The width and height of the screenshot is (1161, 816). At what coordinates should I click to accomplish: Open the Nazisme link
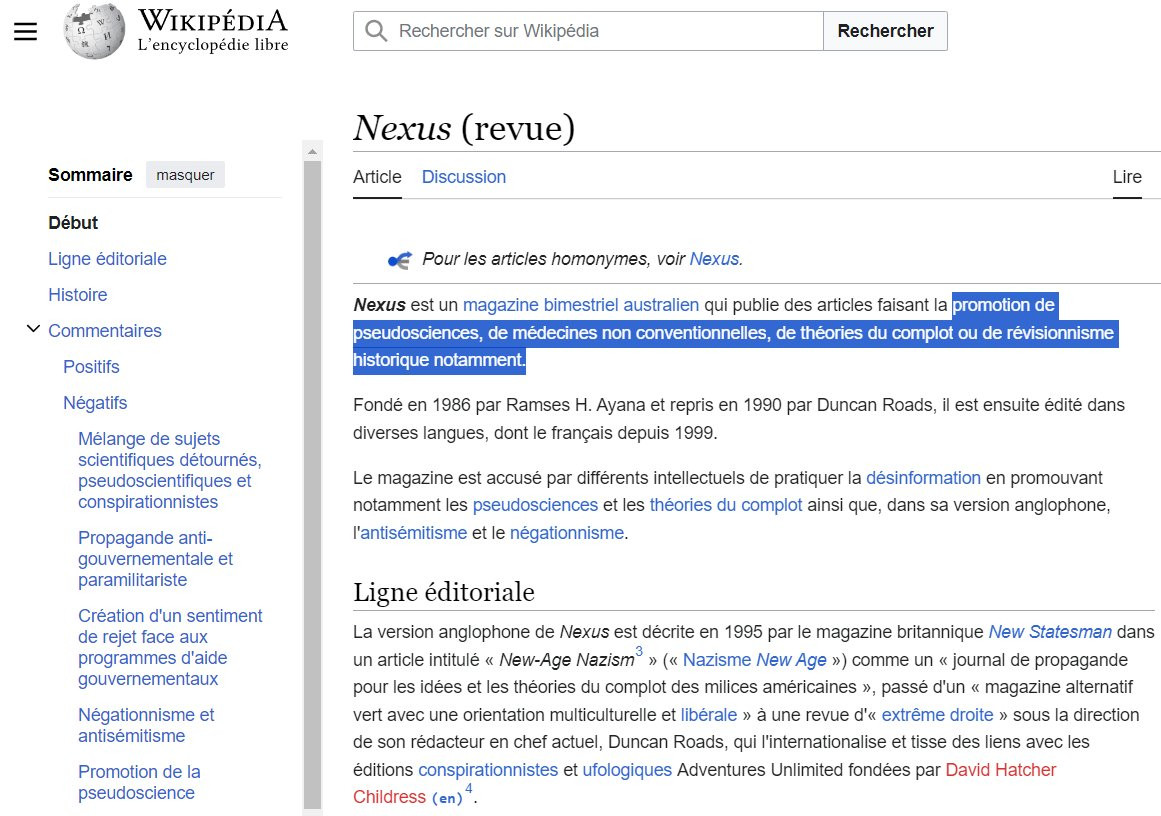[x=717, y=661]
